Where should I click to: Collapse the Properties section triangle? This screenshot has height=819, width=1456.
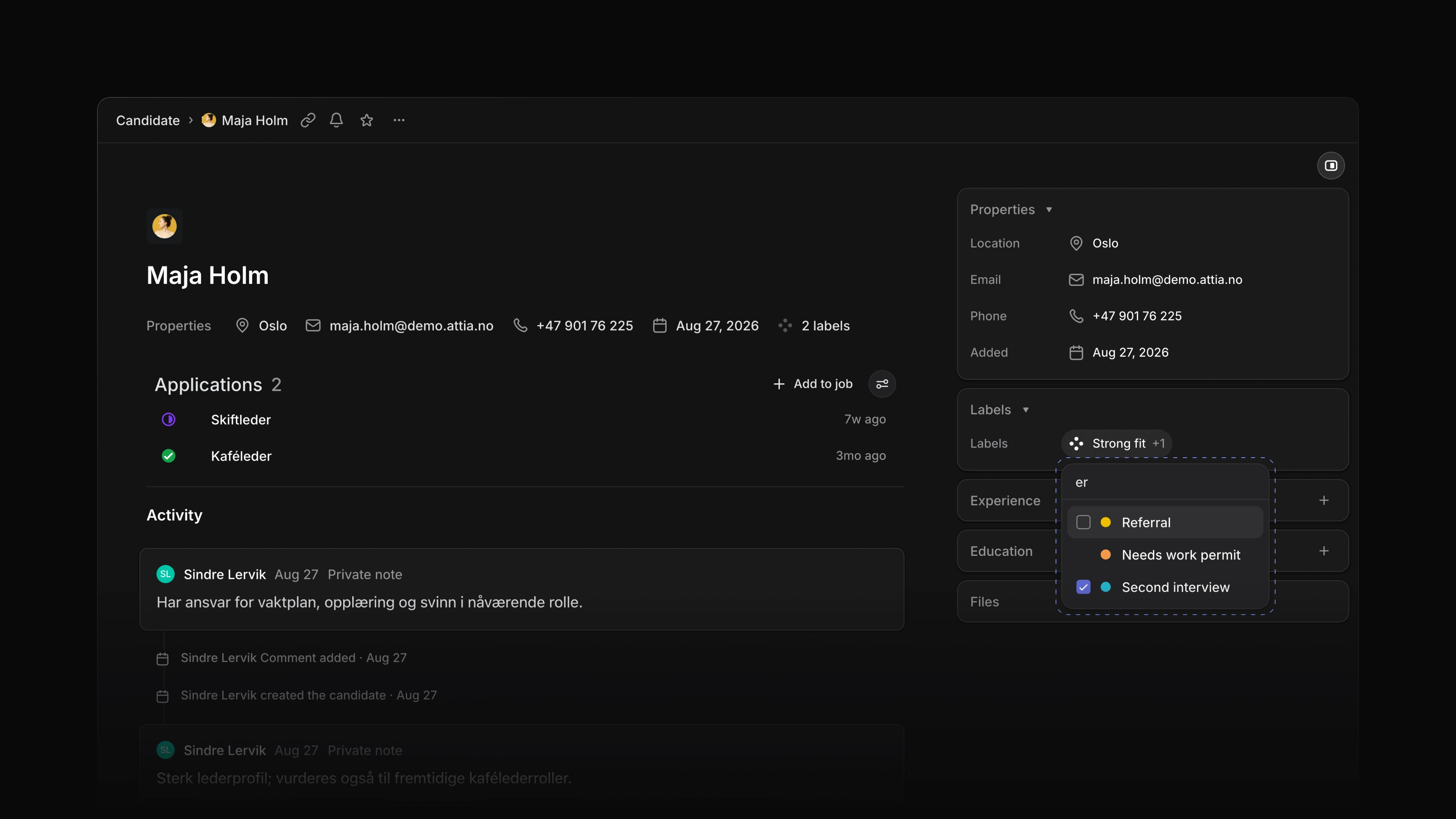pos(1049,210)
